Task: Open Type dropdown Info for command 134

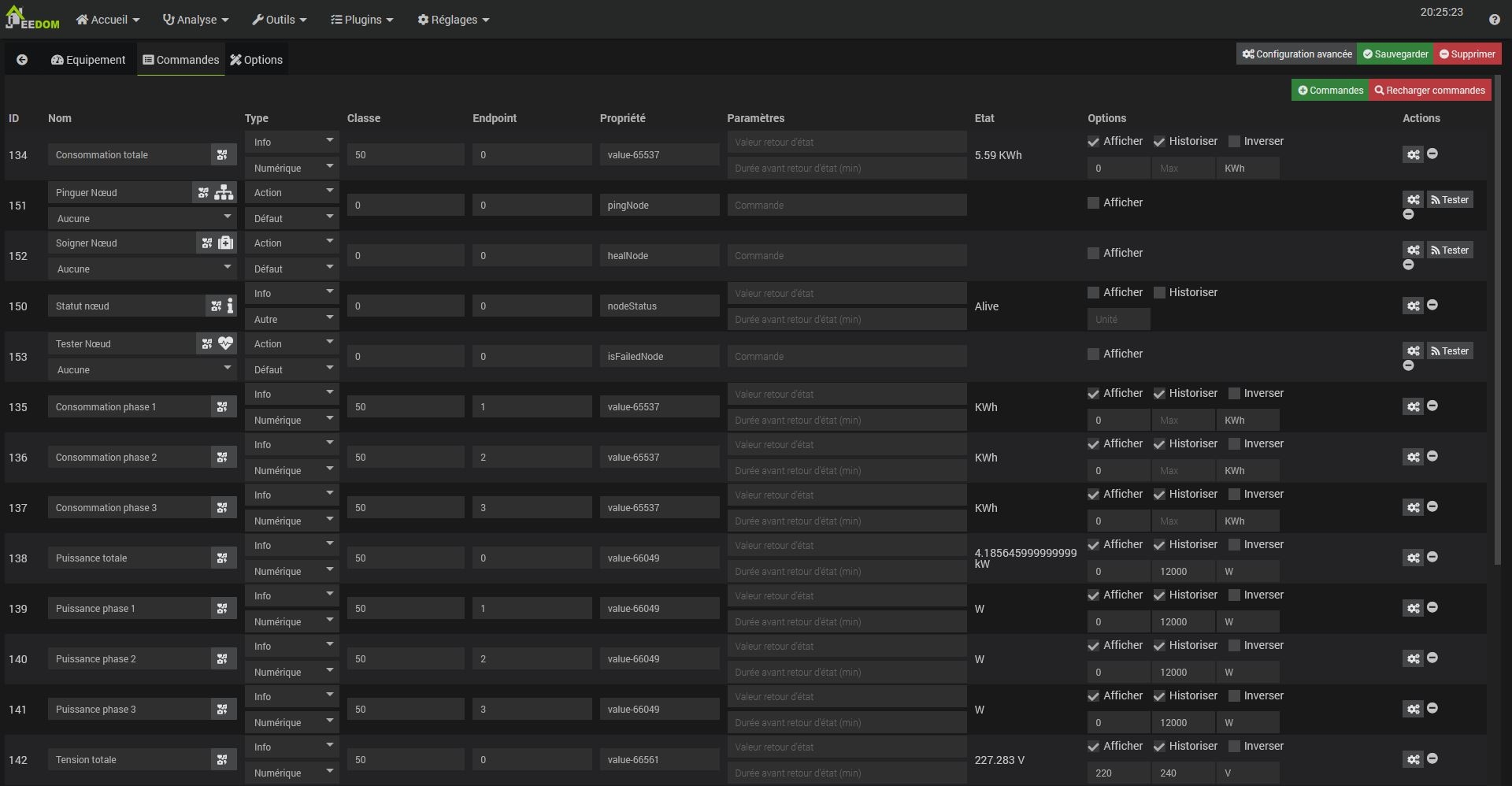Action: (x=292, y=142)
